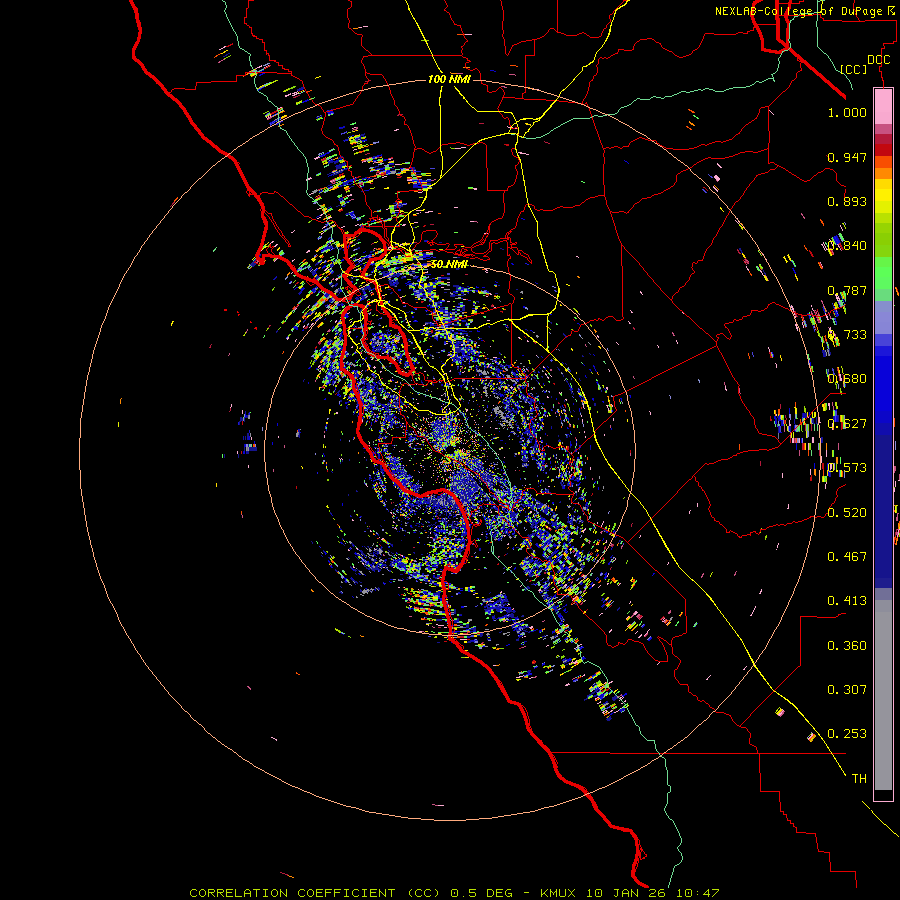
Task: Click the [CC] product label near the legend
Action: pyautogui.click(x=853, y=69)
